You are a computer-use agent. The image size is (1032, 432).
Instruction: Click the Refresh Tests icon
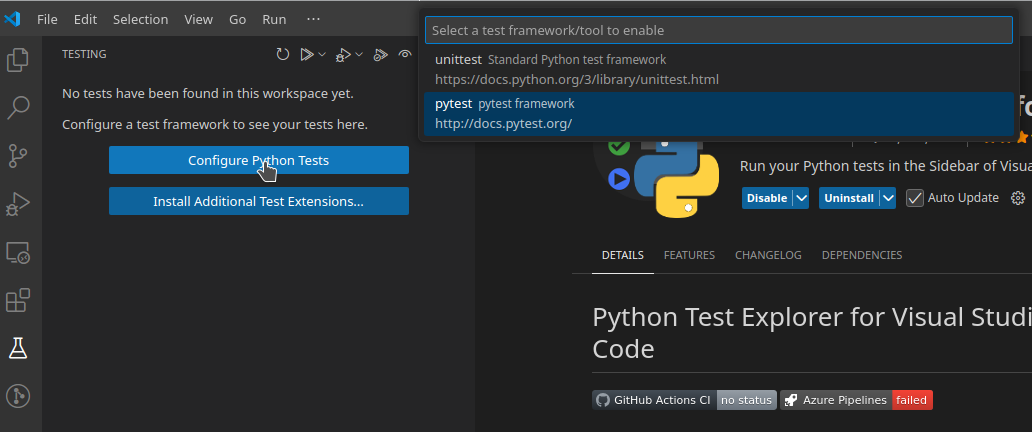[x=283, y=55]
